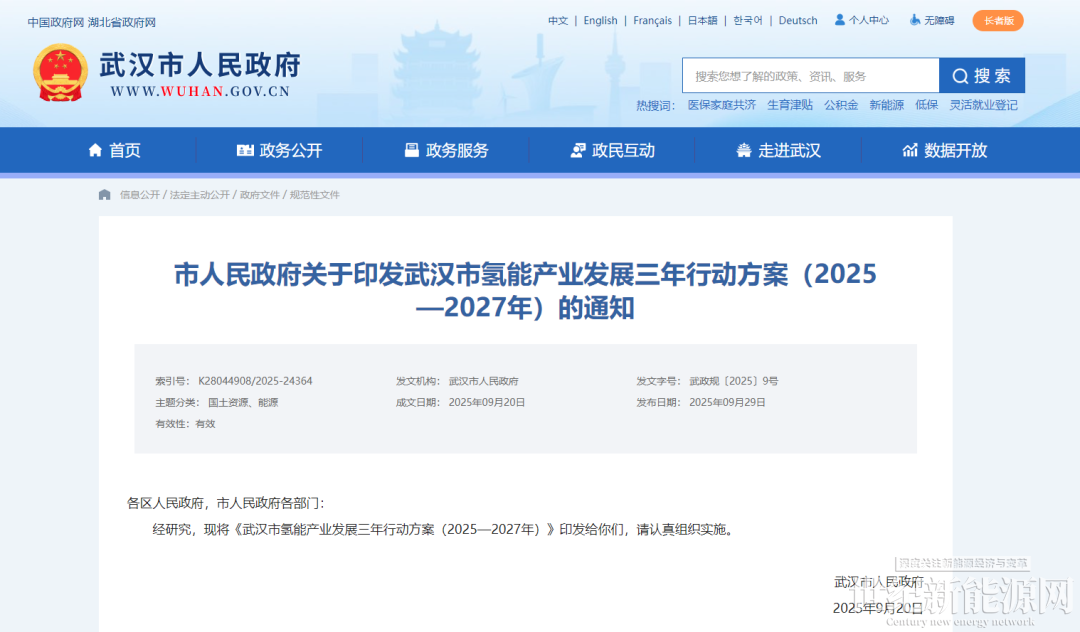1080x632 pixels.
Task: Click the home icon in navigation bar
Action: pyautogui.click(x=95, y=150)
